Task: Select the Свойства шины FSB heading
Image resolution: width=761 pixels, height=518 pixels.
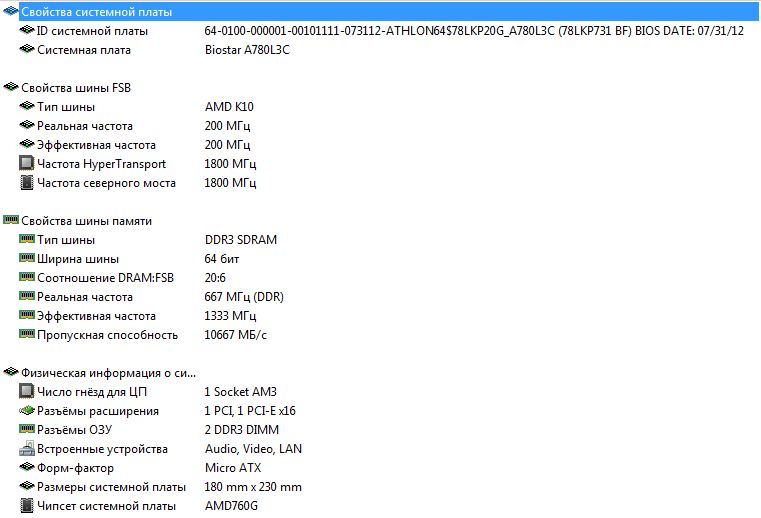Action: 76,88
